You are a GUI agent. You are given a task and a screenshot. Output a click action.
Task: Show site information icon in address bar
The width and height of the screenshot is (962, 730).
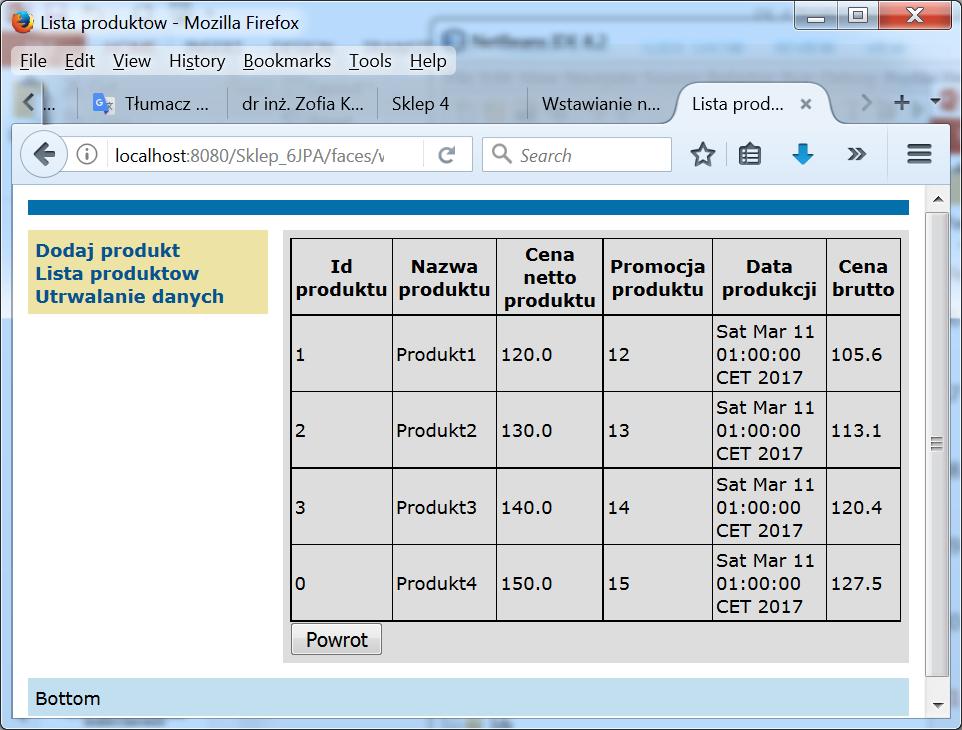pos(87,154)
